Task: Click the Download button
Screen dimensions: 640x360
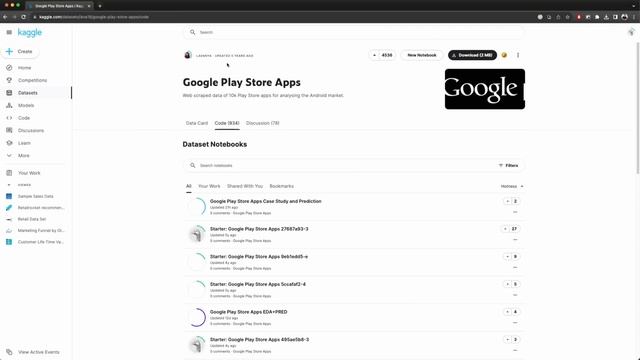Action: pos(472,55)
